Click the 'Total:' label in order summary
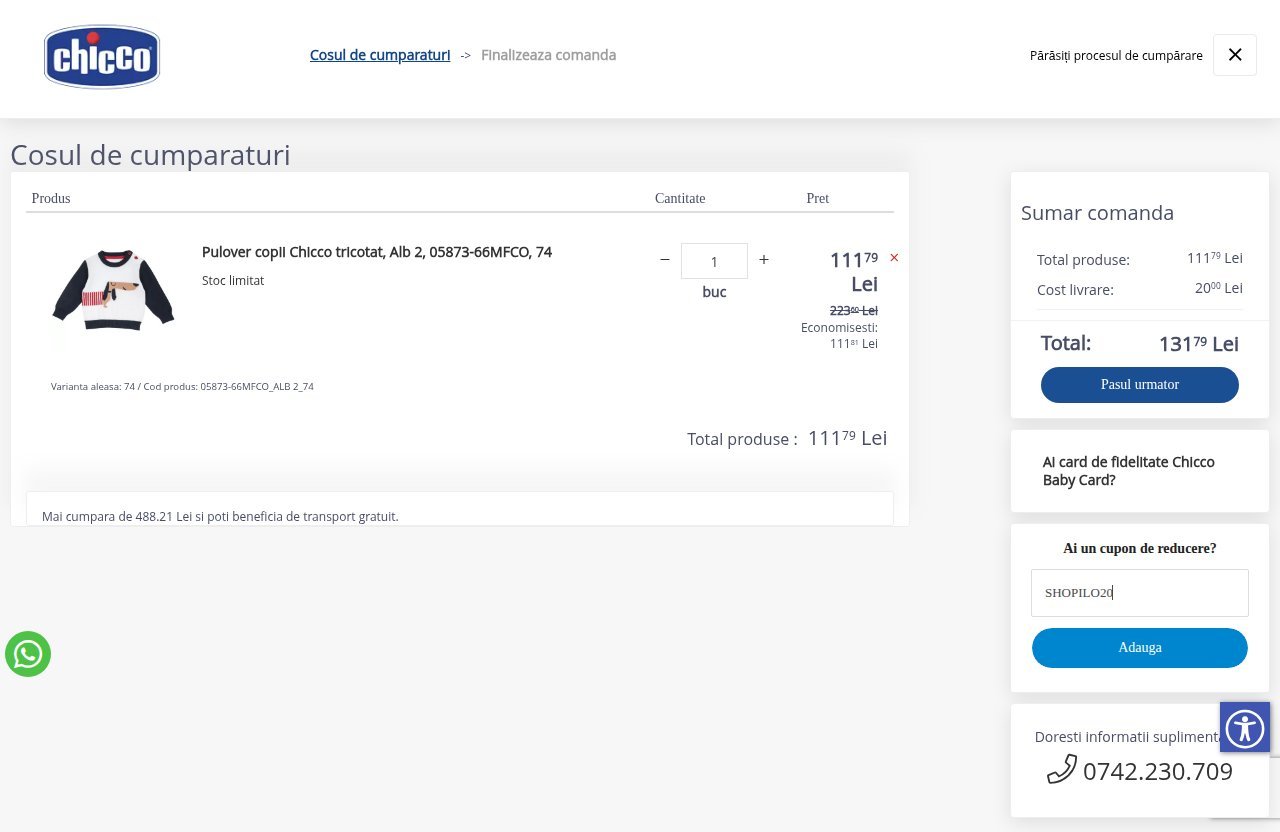Screen dimensions: 1280x832 tap(1066, 343)
